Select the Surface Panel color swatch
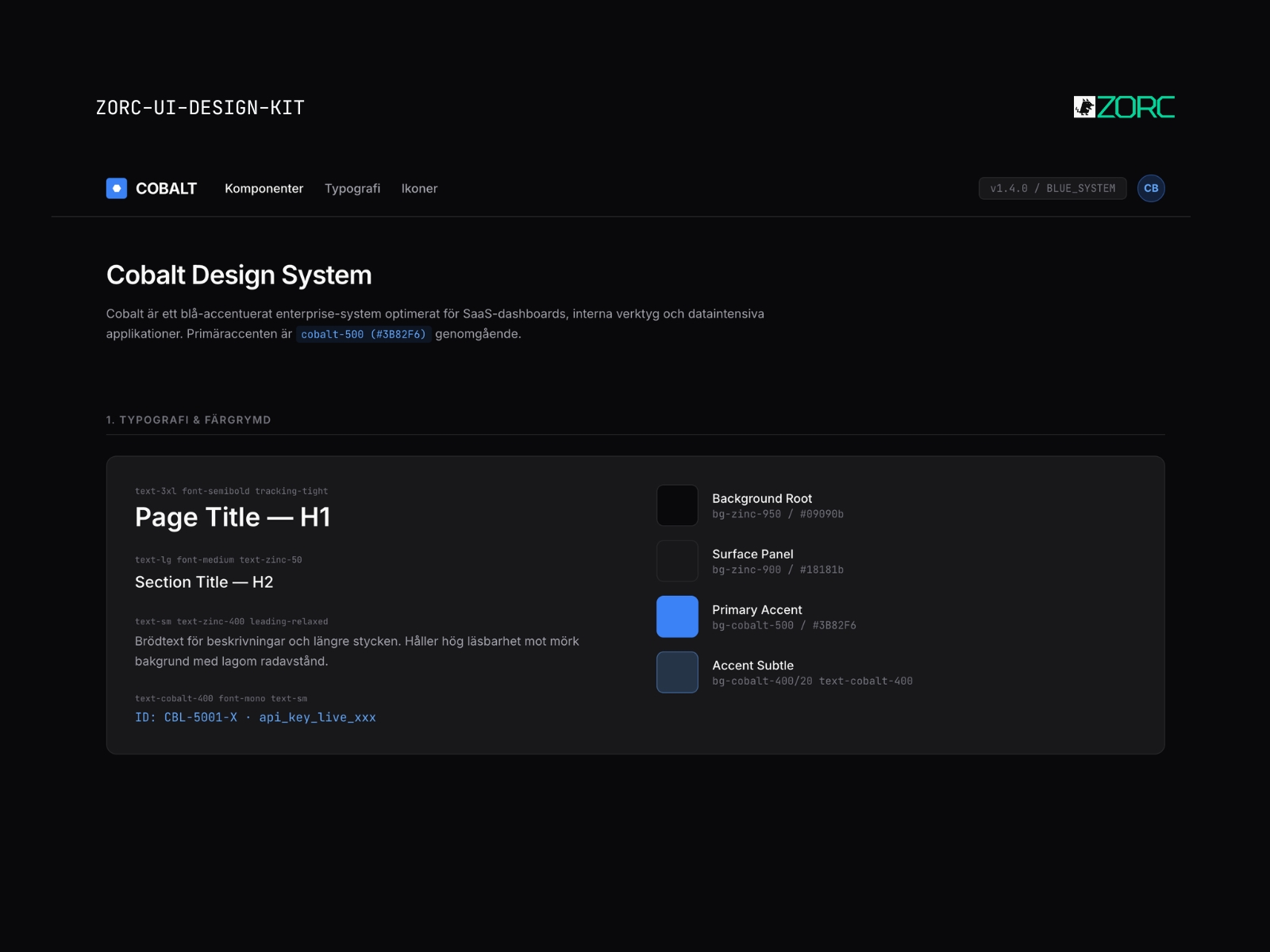The width and height of the screenshot is (1270, 952). (x=677, y=561)
